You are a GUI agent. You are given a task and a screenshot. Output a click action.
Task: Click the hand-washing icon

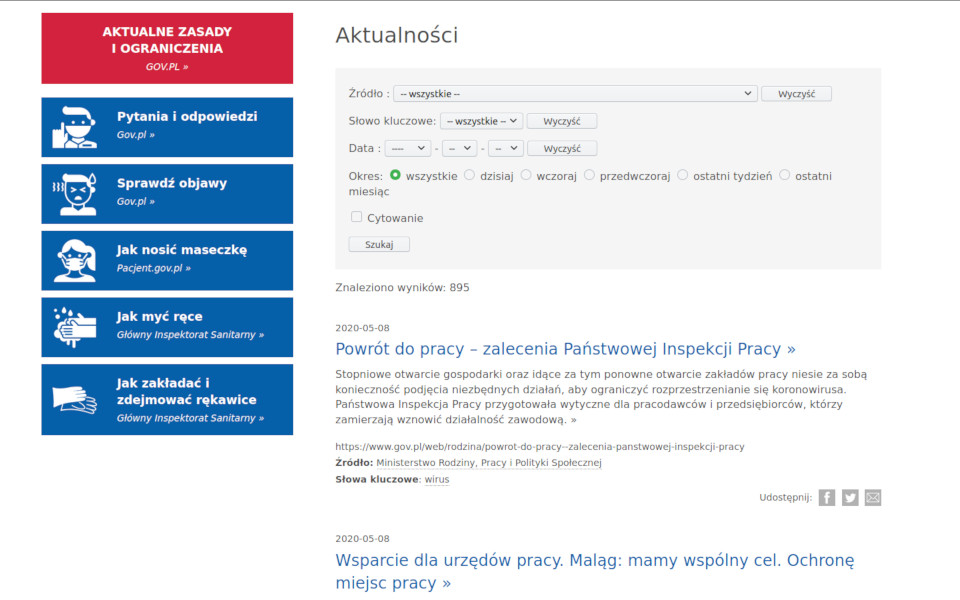click(74, 328)
